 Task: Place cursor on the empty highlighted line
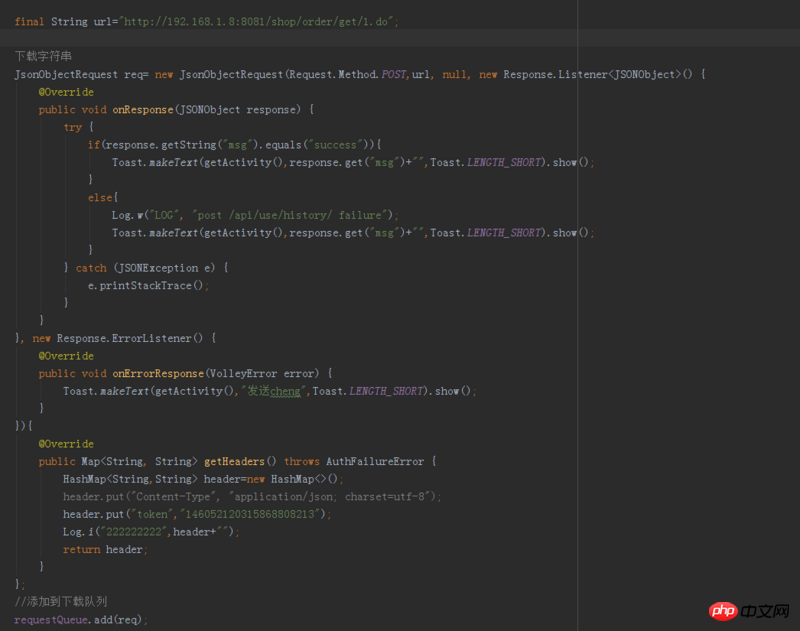[400, 38]
